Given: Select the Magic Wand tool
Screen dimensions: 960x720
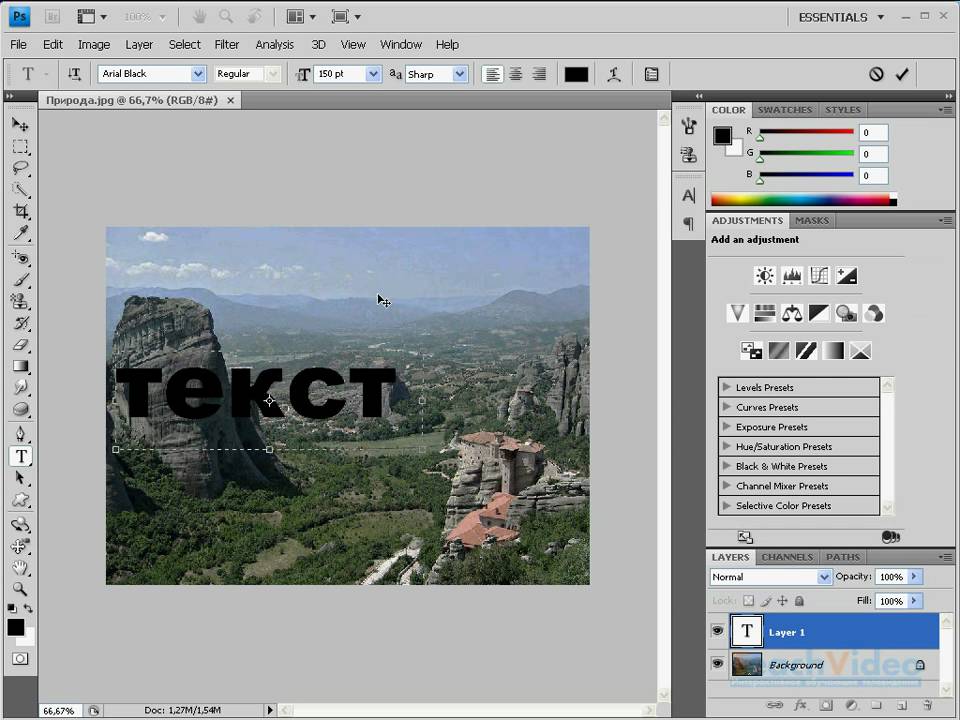Looking at the screenshot, I should (20, 189).
